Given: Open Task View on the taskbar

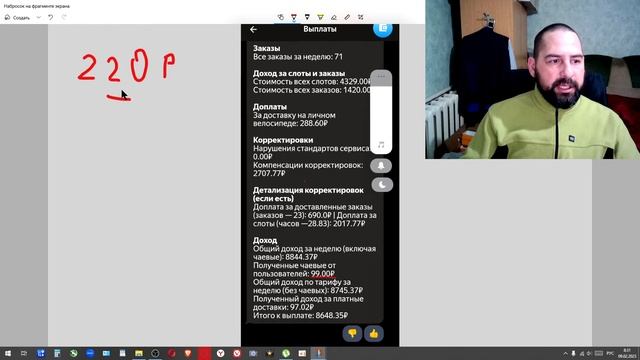Looking at the screenshot, I should click(24, 353).
